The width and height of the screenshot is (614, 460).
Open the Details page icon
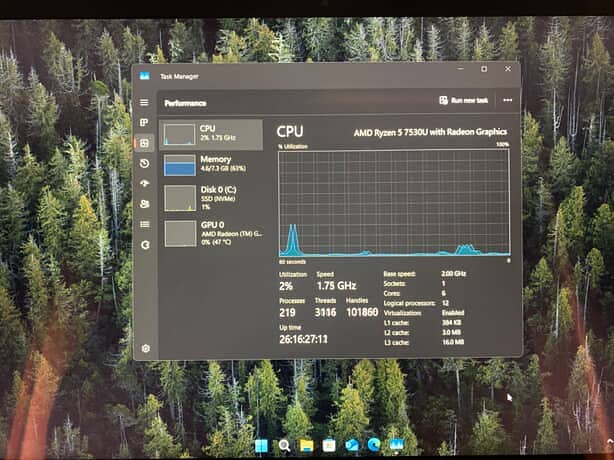(x=144, y=224)
